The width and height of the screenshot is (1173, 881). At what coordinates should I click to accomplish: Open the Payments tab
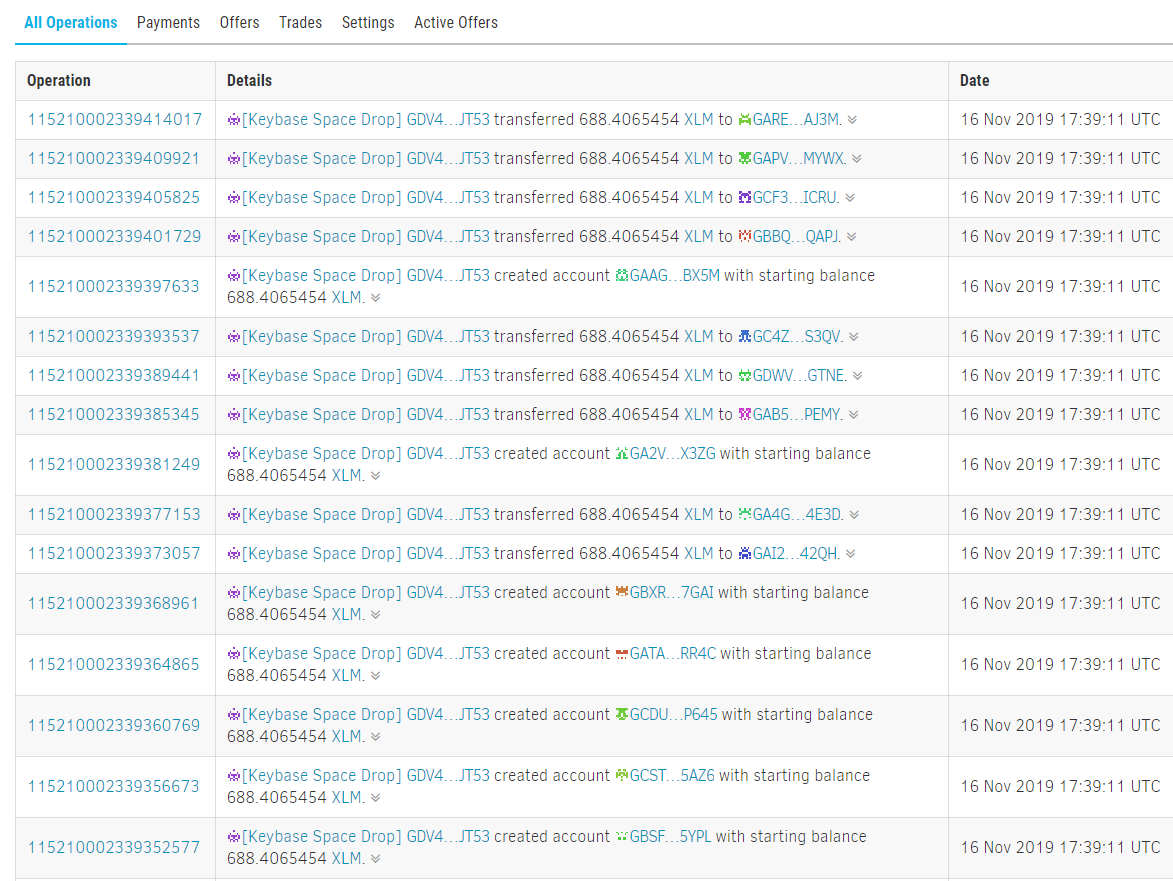point(168,22)
